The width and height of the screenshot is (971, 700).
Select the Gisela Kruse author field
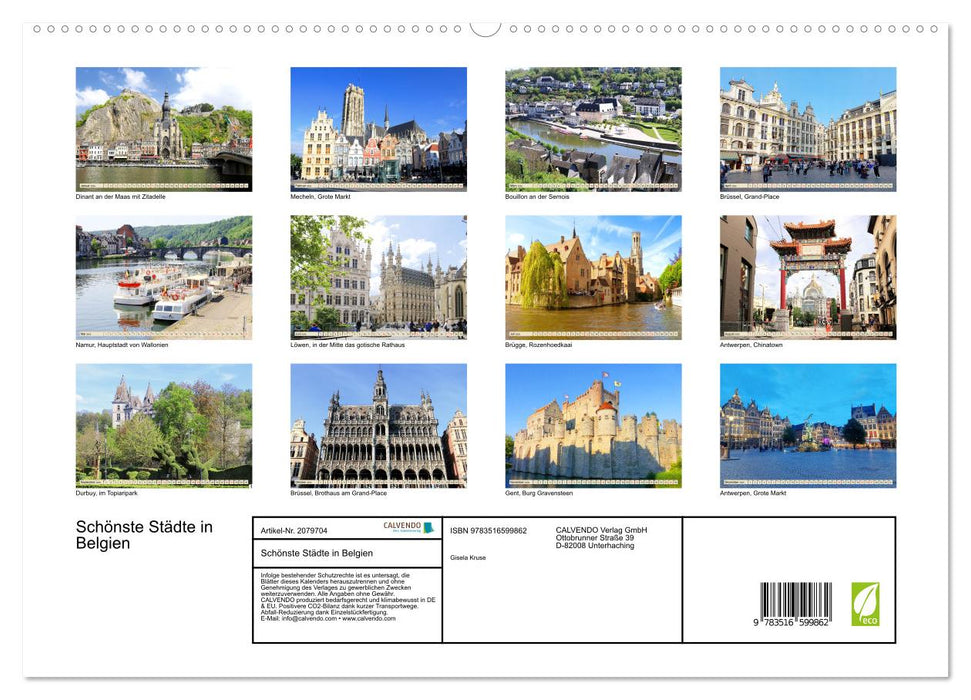coord(467,556)
